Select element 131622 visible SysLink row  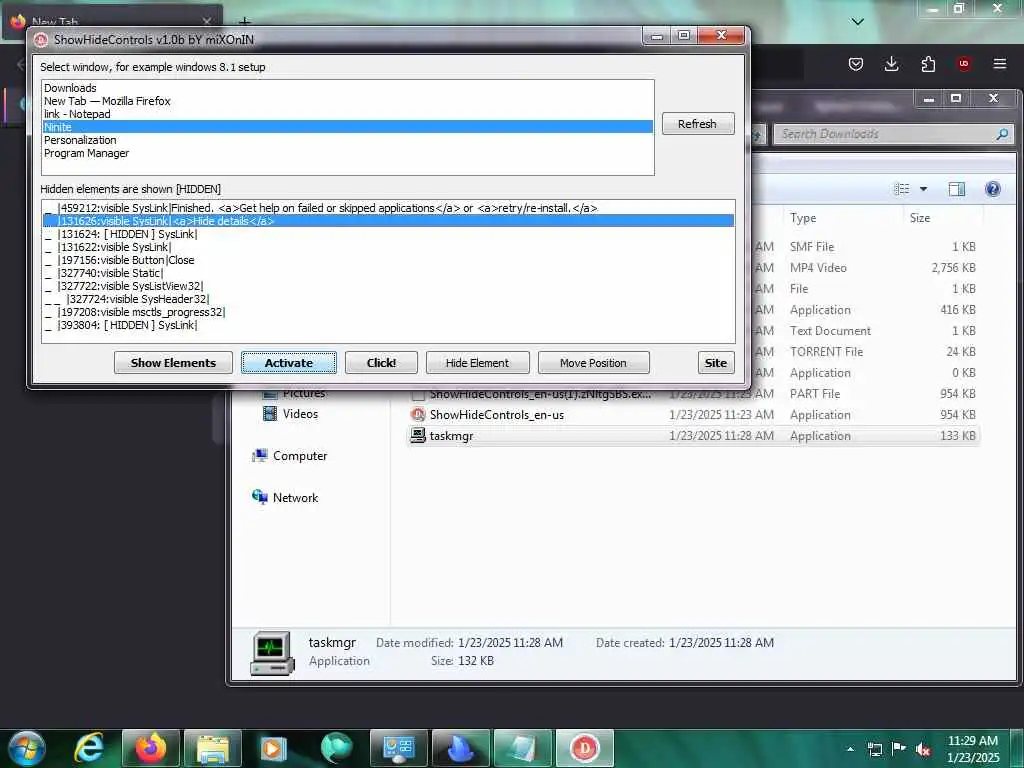(389, 248)
